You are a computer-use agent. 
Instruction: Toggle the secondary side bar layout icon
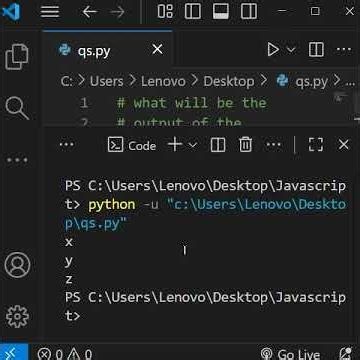249,11
